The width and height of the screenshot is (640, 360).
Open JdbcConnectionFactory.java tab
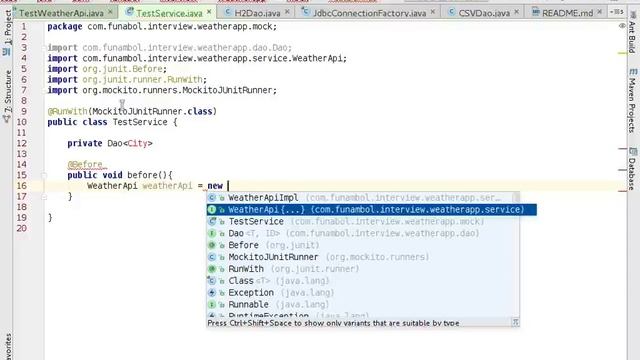(x=369, y=13)
